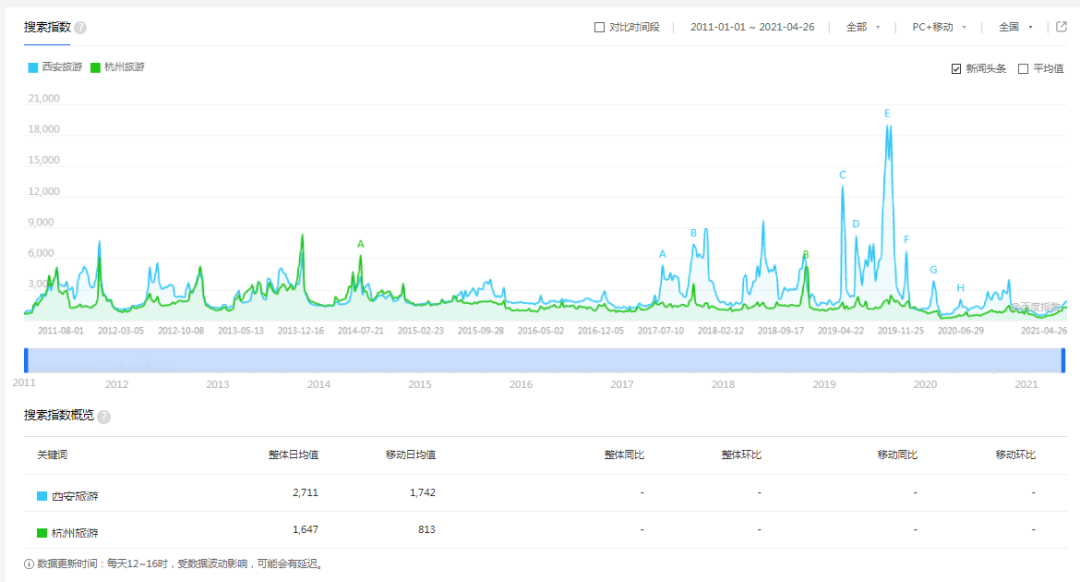This screenshot has width=1080, height=582.
Task: Click the help icon beside 搜索指数 title
Action: click(80, 28)
